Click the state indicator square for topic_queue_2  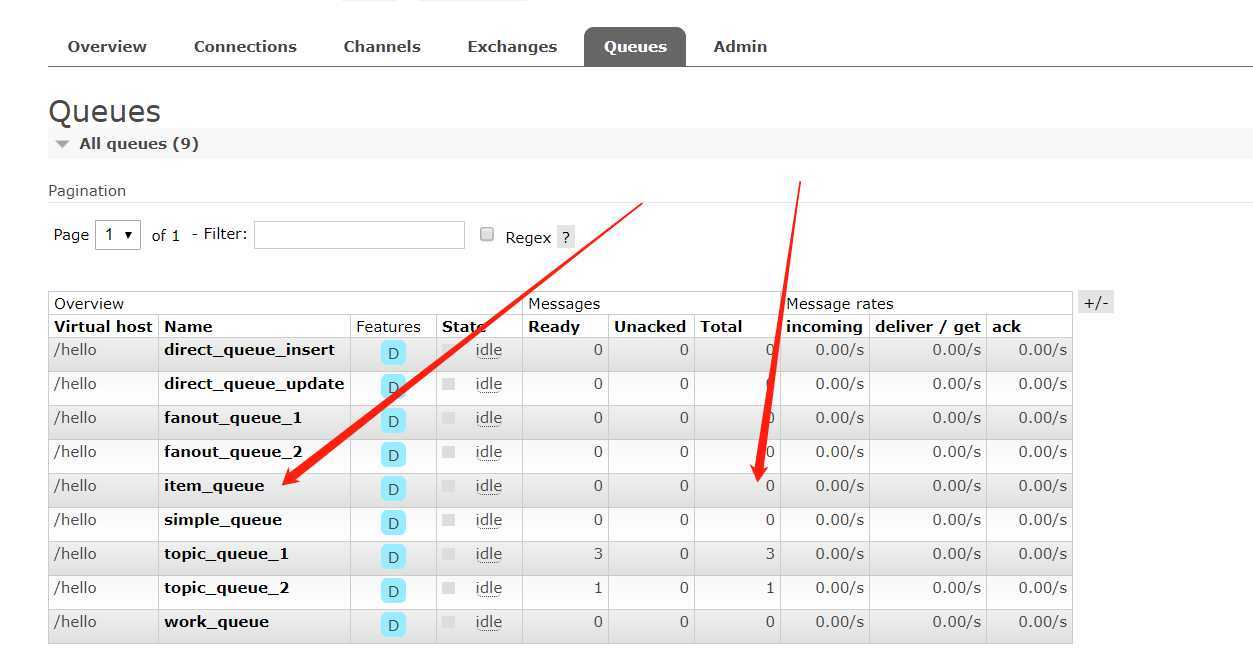(448, 588)
